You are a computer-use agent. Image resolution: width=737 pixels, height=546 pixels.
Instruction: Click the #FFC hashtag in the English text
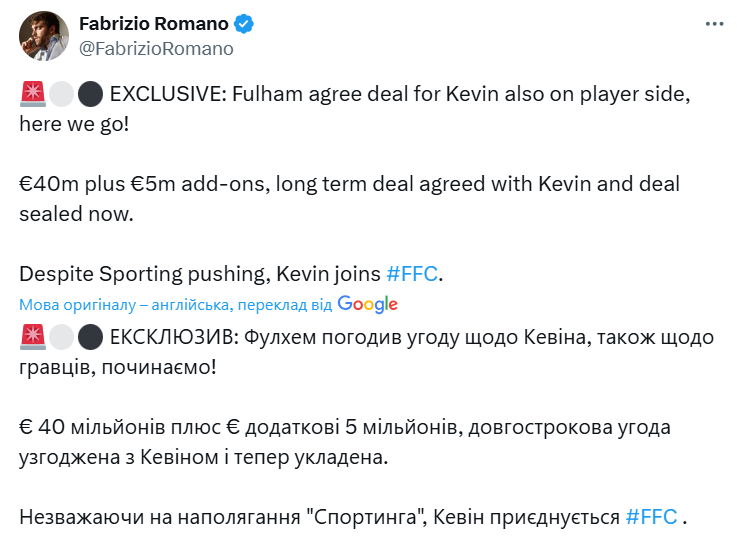tap(412, 273)
